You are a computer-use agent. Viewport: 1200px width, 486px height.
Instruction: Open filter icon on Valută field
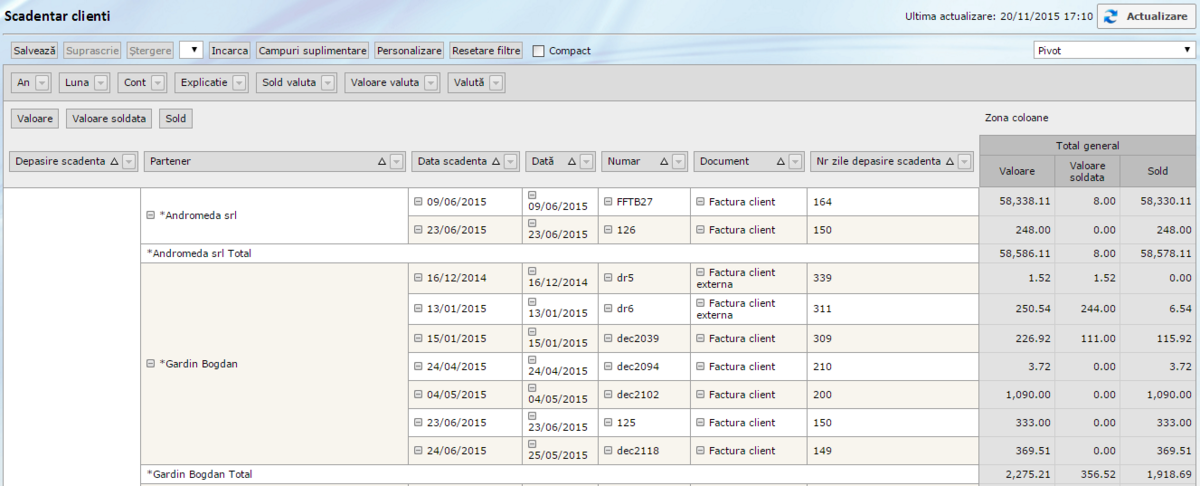point(496,83)
